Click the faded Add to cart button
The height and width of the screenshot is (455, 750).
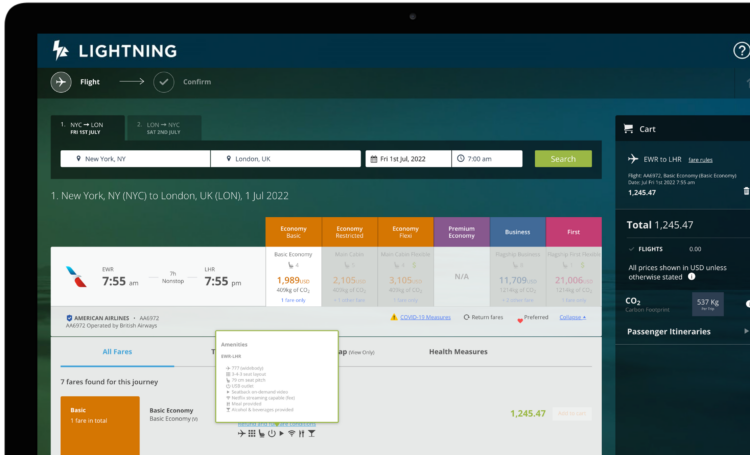572,413
